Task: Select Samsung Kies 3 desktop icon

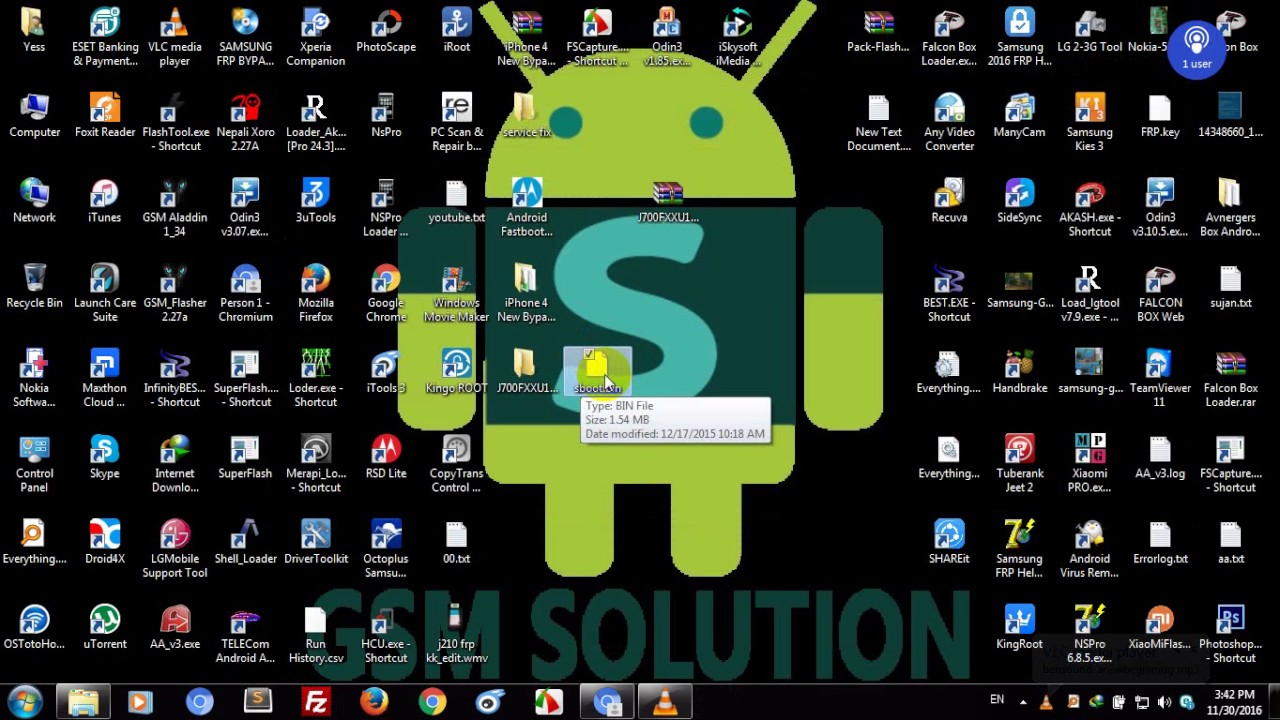Action: tap(1090, 122)
